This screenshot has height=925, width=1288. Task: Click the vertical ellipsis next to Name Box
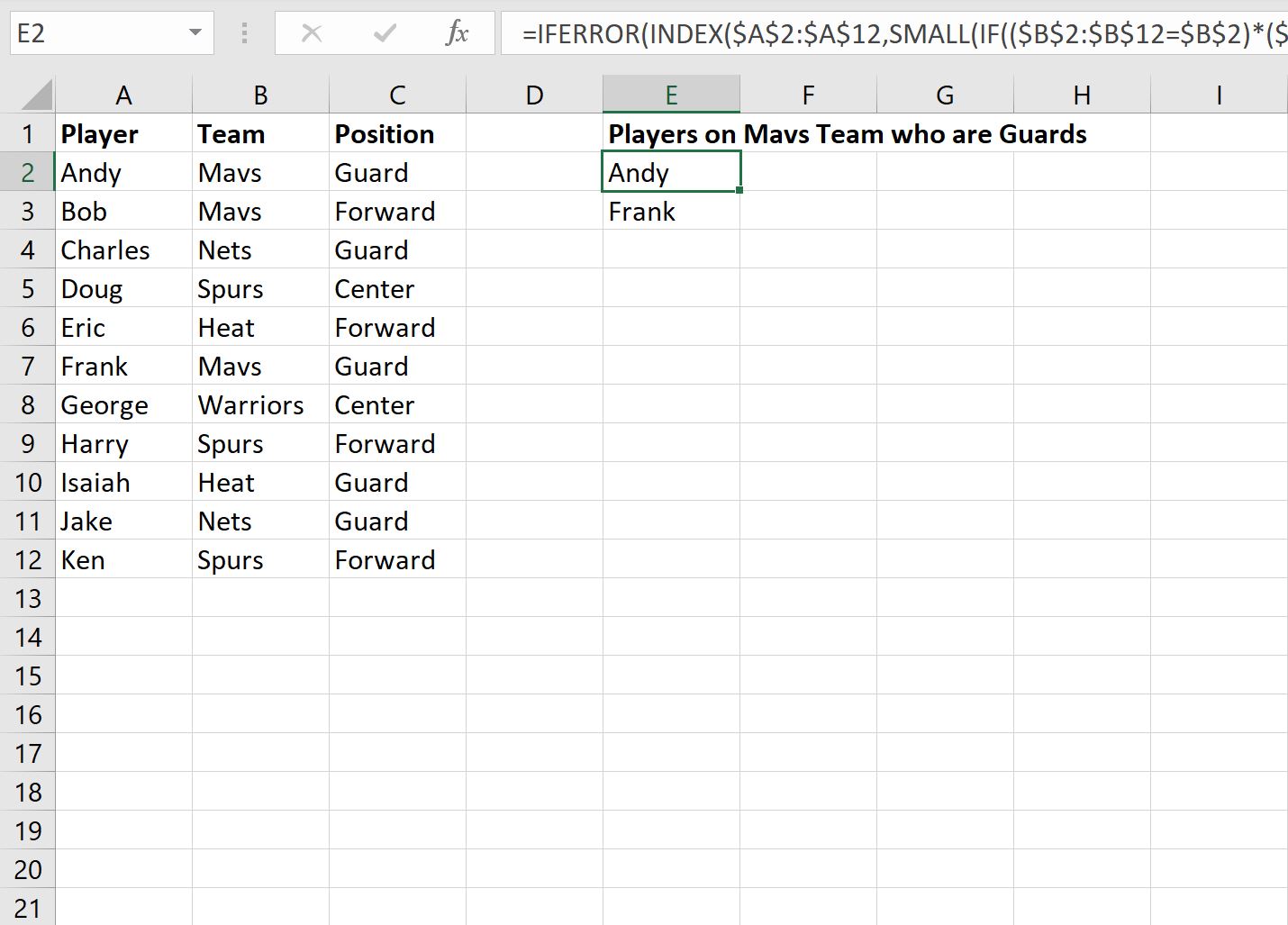(x=243, y=33)
